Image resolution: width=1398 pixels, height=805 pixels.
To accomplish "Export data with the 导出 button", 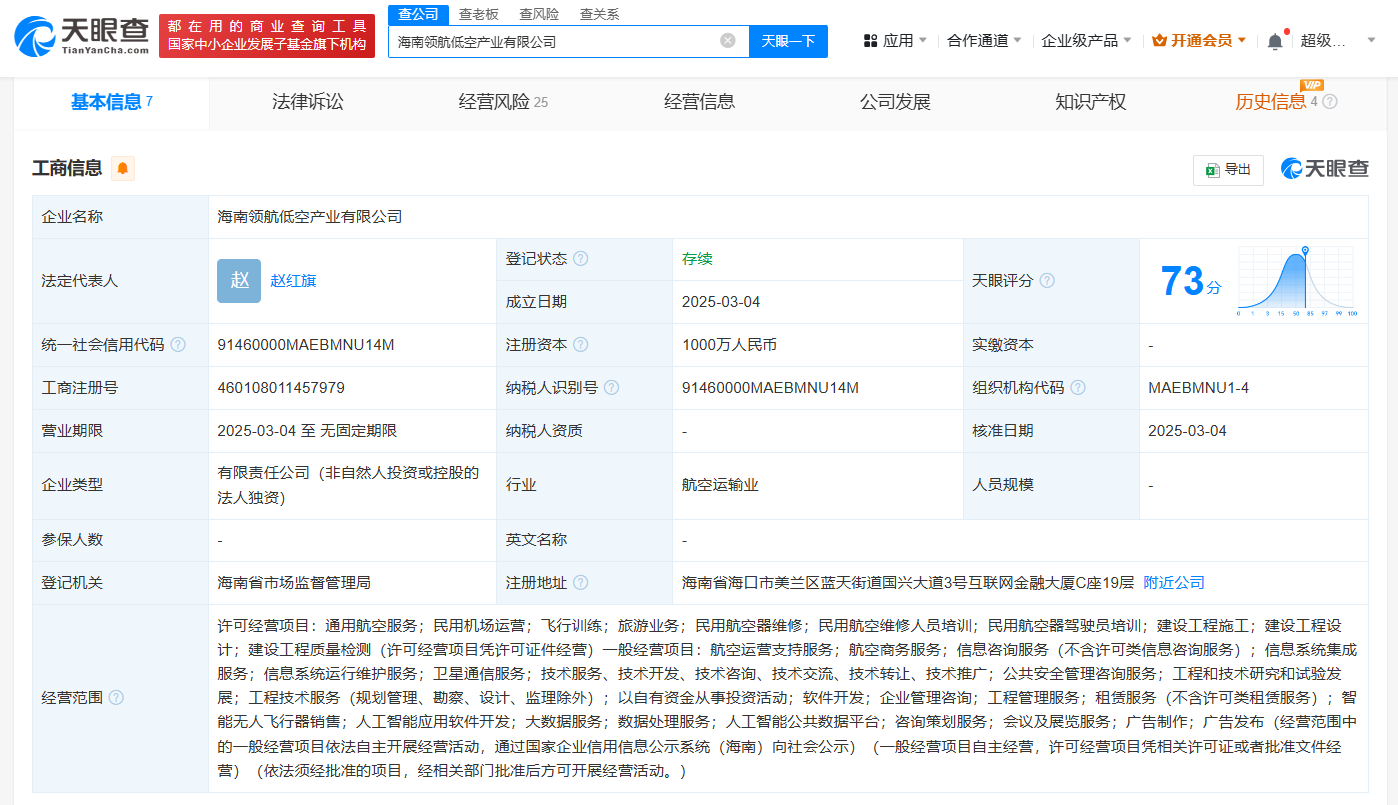I will click(1228, 170).
